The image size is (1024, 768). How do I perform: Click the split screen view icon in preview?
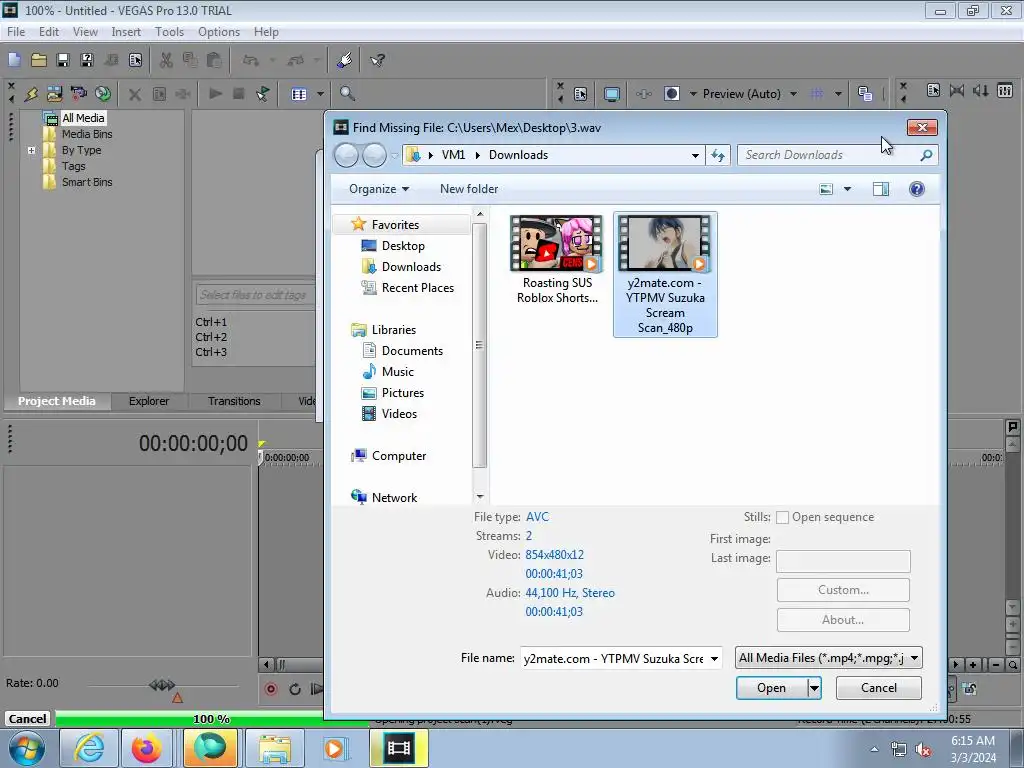[x=672, y=94]
